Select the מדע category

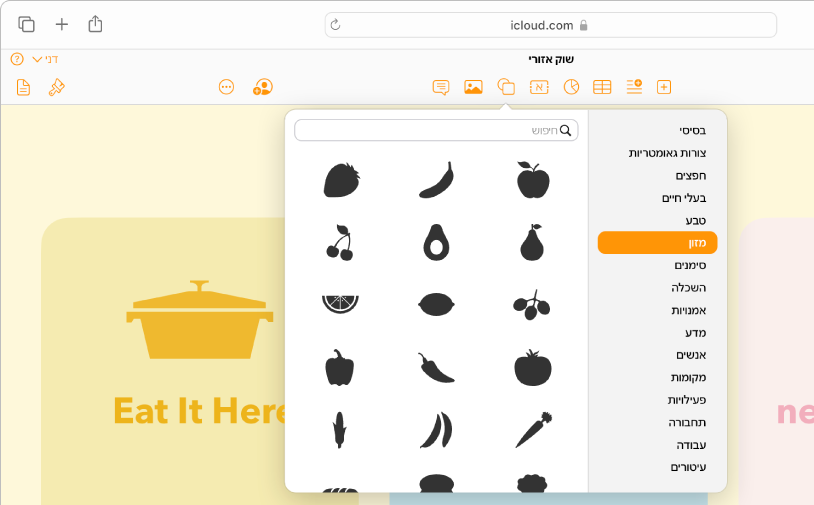coord(696,333)
